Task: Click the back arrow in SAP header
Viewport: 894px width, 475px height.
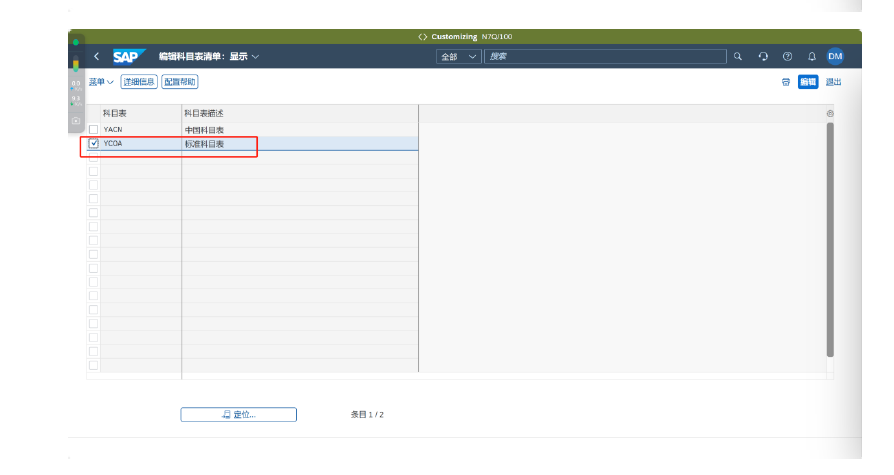Action: pyautogui.click(x=97, y=57)
